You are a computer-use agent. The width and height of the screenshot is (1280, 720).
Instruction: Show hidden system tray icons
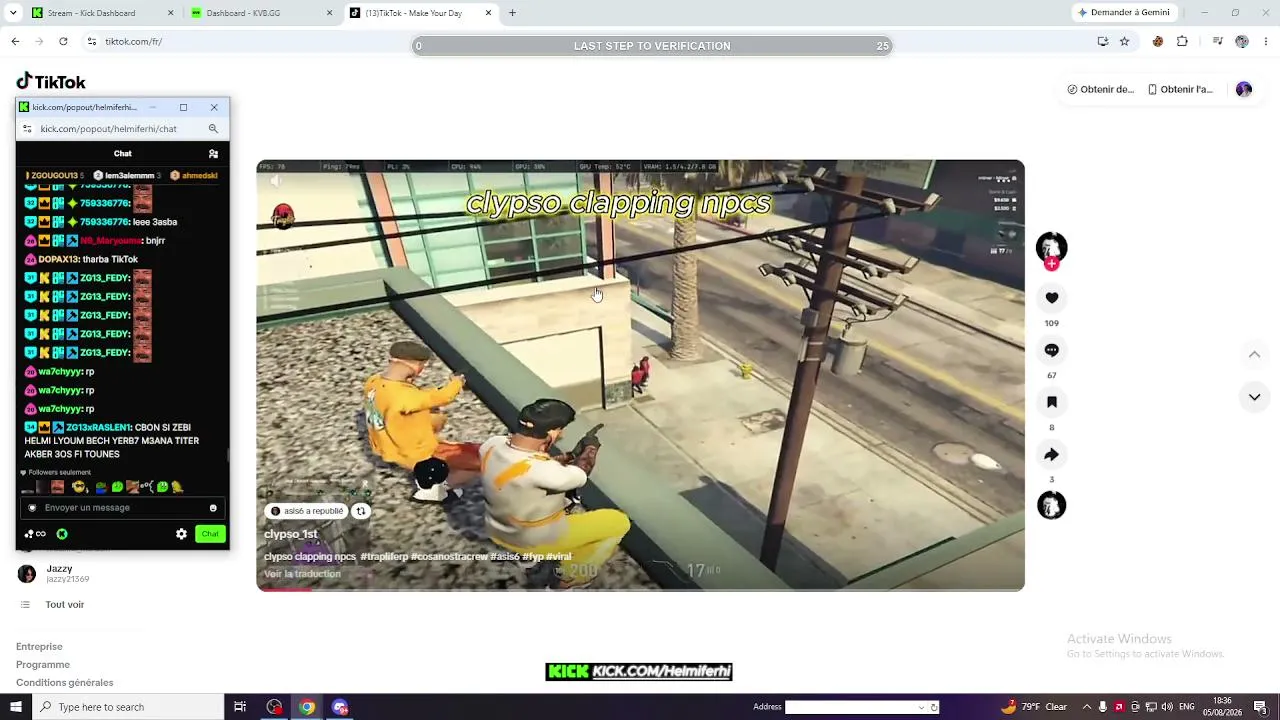1087,707
